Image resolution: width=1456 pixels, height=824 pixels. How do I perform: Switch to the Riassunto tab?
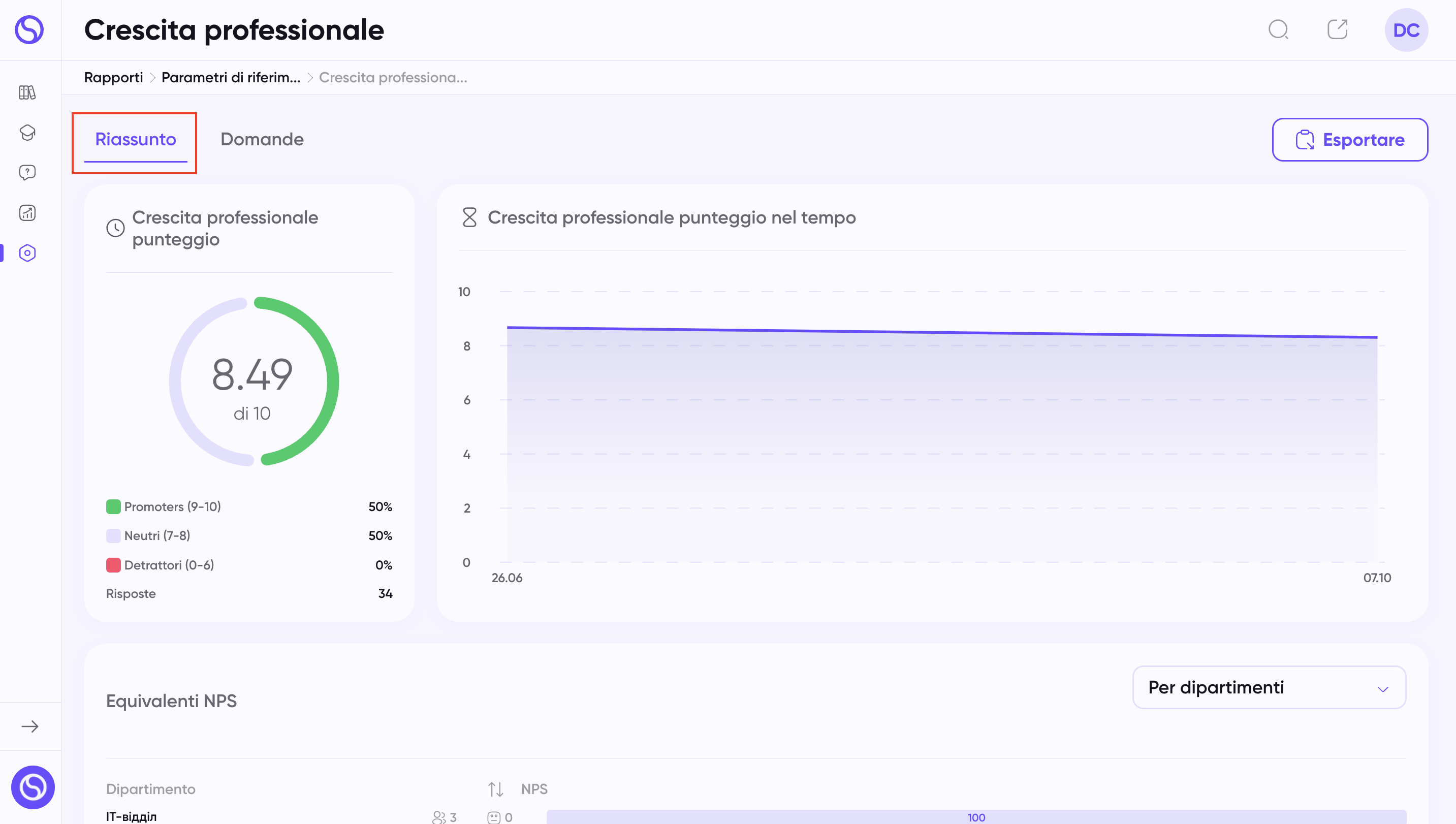[135, 139]
